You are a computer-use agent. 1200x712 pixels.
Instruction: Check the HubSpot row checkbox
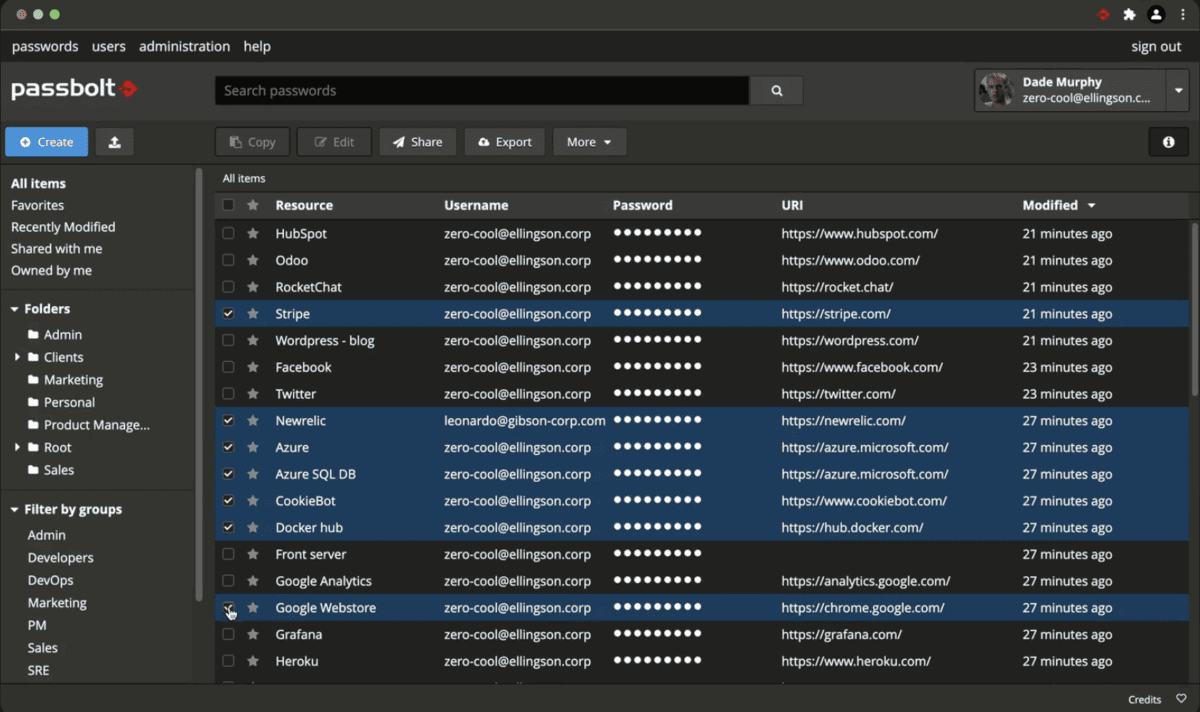(x=228, y=233)
